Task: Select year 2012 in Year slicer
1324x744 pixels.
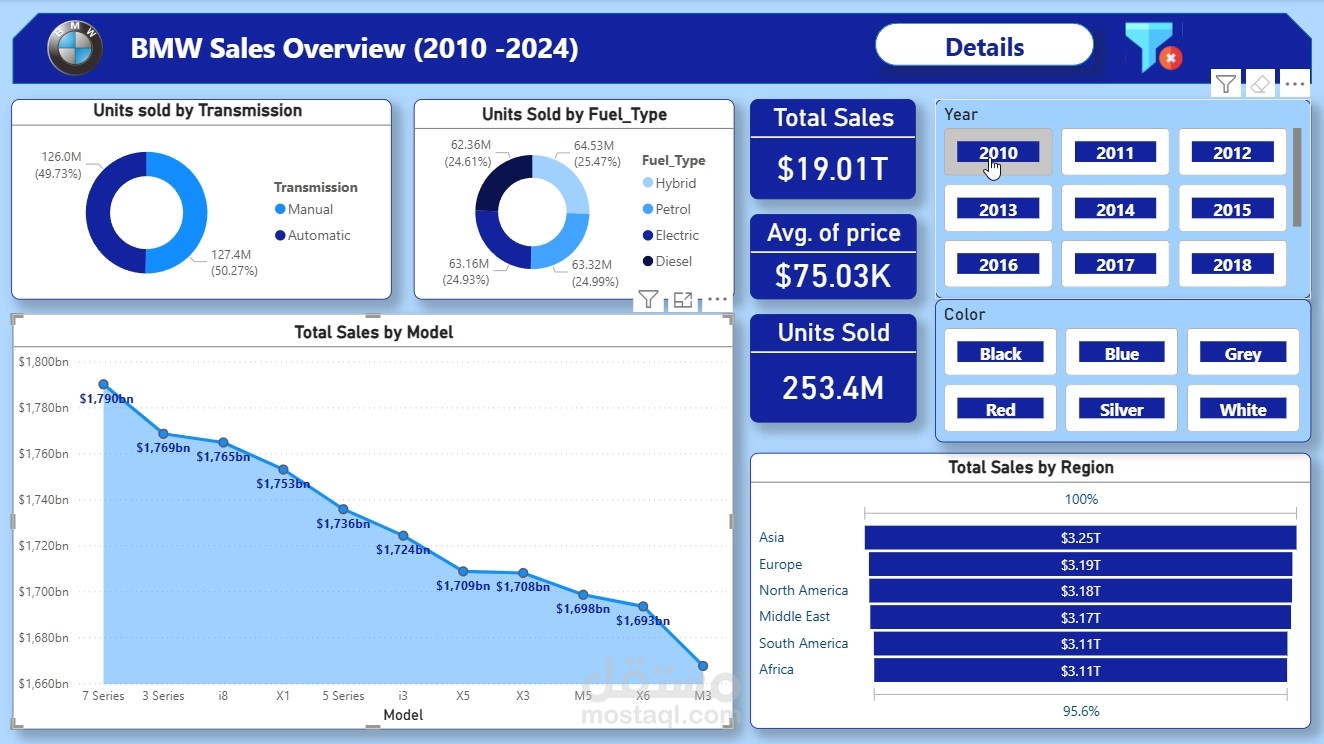Action: [x=1232, y=152]
